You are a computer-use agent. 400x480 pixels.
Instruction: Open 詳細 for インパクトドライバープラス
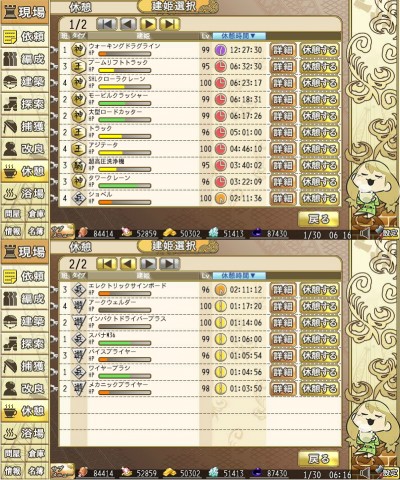[283, 323]
